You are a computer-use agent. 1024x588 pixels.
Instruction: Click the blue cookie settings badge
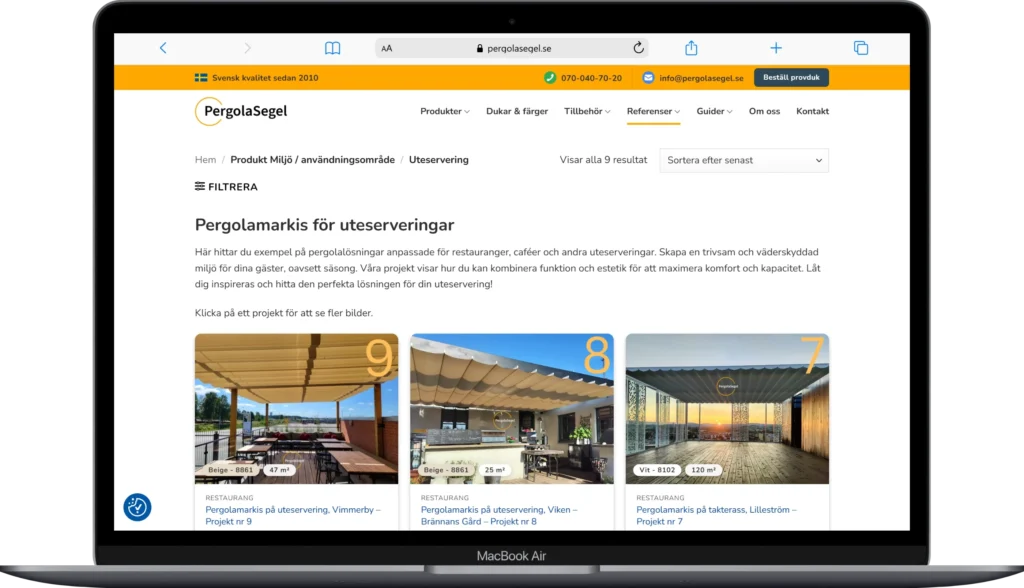(137, 507)
